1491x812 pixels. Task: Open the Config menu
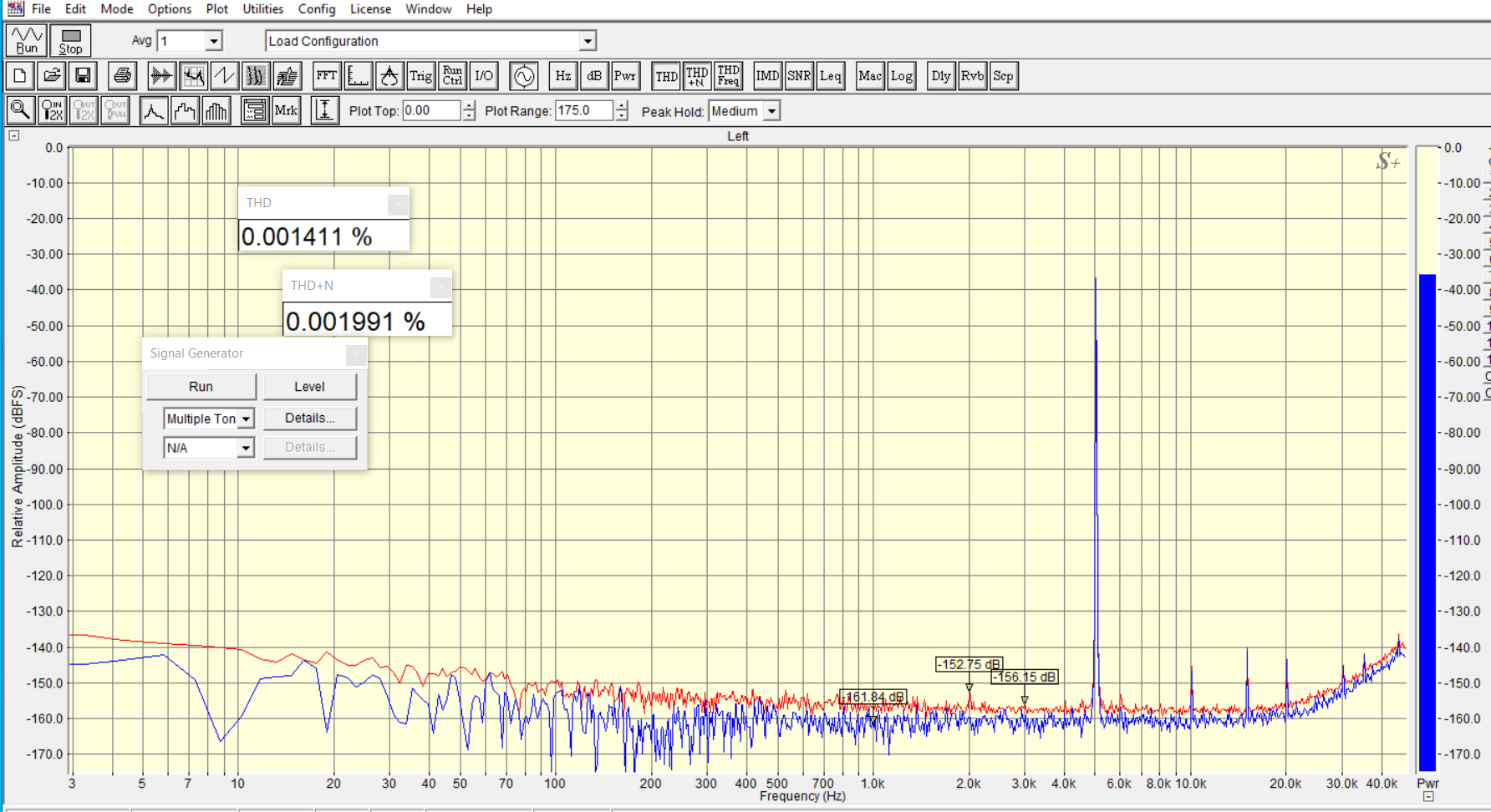[x=317, y=9]
